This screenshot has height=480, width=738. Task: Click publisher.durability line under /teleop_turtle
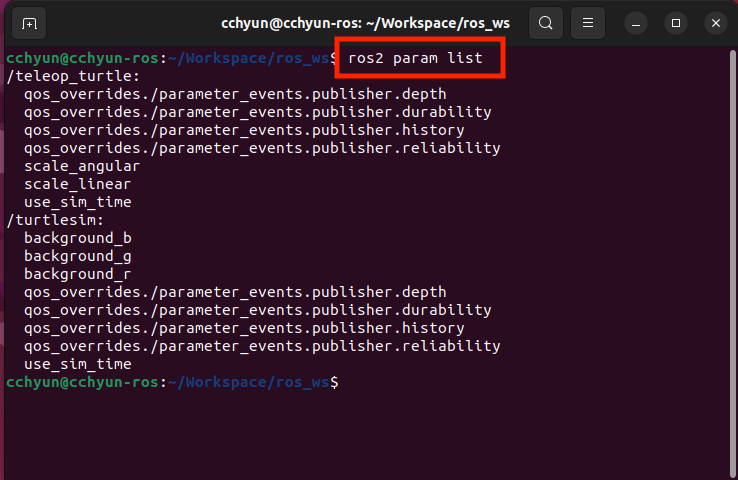pyautogui.click(x=257, y=112)
